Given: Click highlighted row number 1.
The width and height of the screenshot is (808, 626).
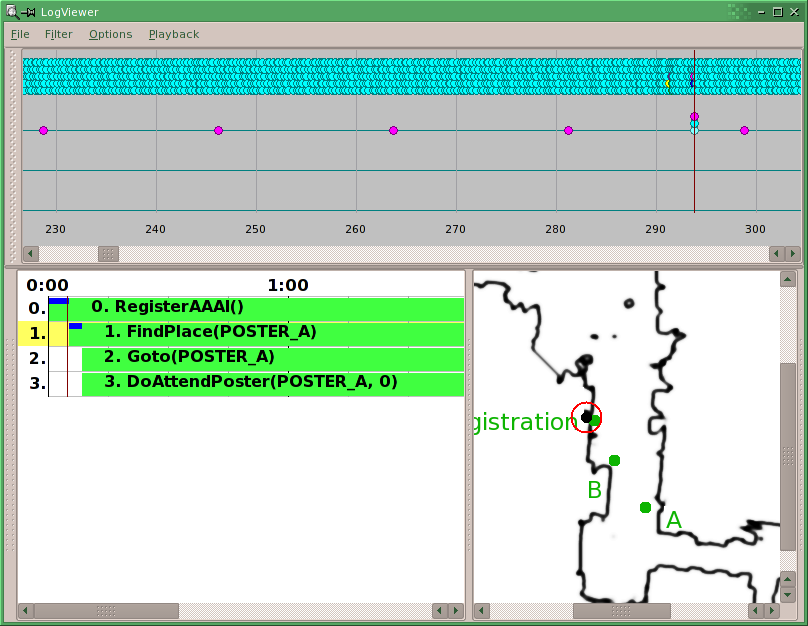Looking at the screenshot, I should (37, 334).
